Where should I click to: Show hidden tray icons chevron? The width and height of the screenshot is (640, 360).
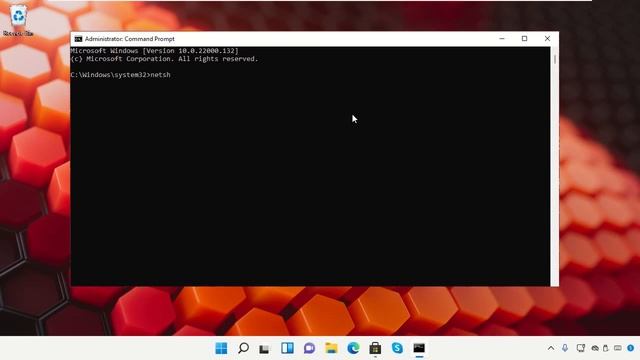click(551, 348)
